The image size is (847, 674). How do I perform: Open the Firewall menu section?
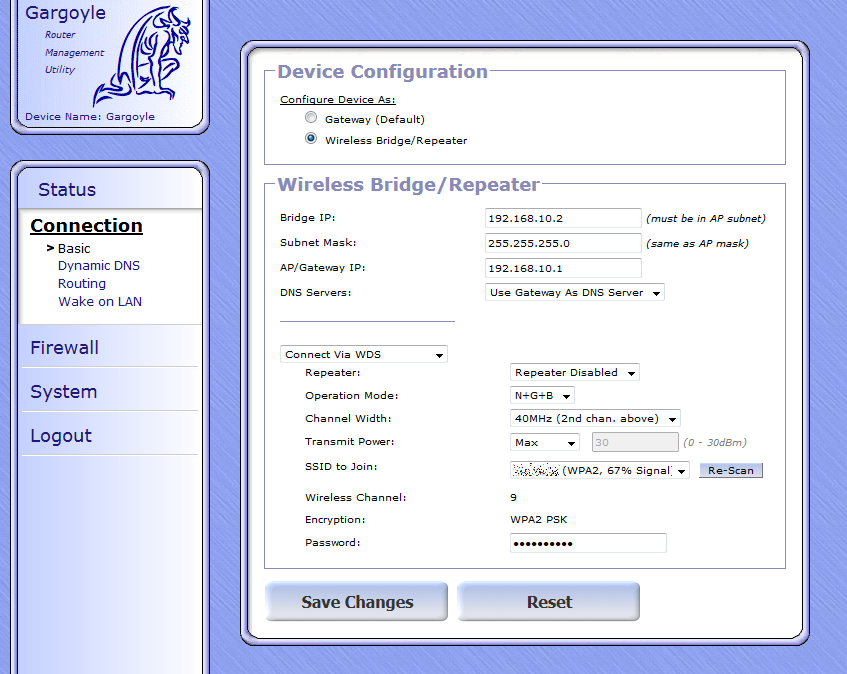(64, 348)
